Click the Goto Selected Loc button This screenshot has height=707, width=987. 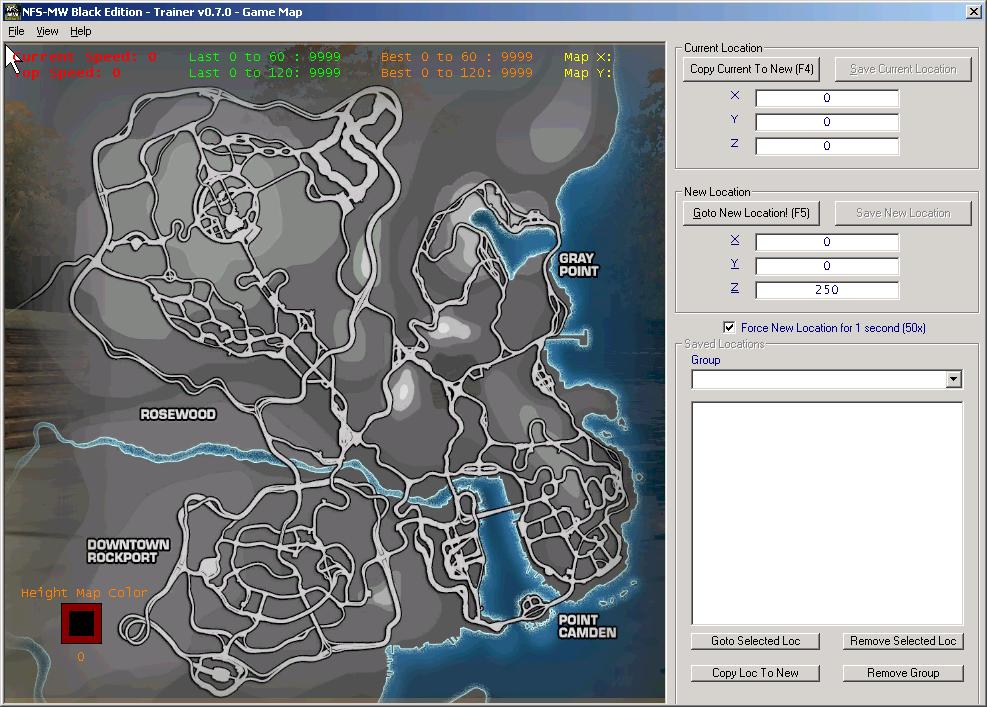(x=754, y=641)
